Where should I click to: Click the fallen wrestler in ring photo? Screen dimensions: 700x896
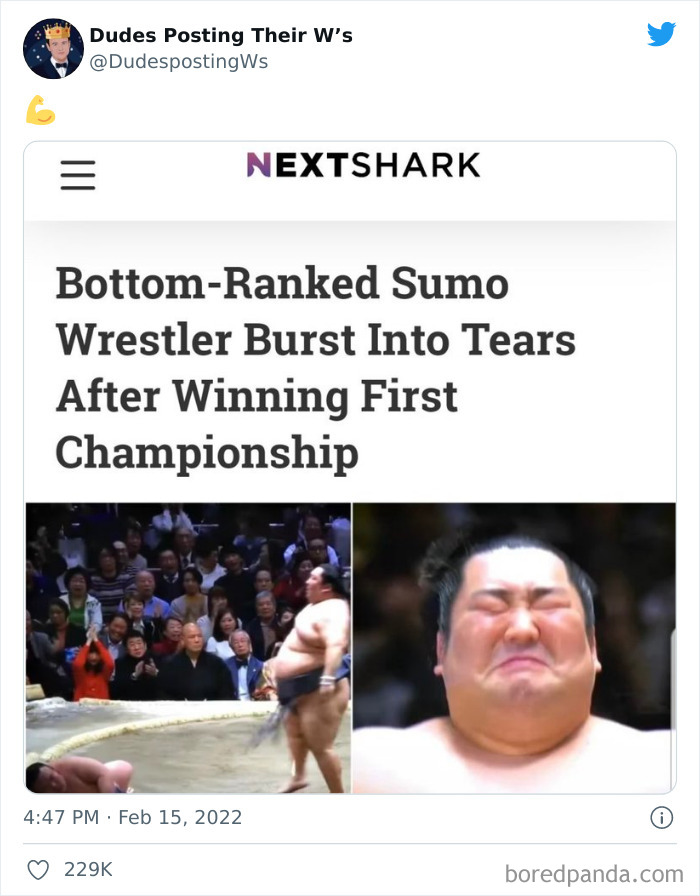[x=80, y=776]
